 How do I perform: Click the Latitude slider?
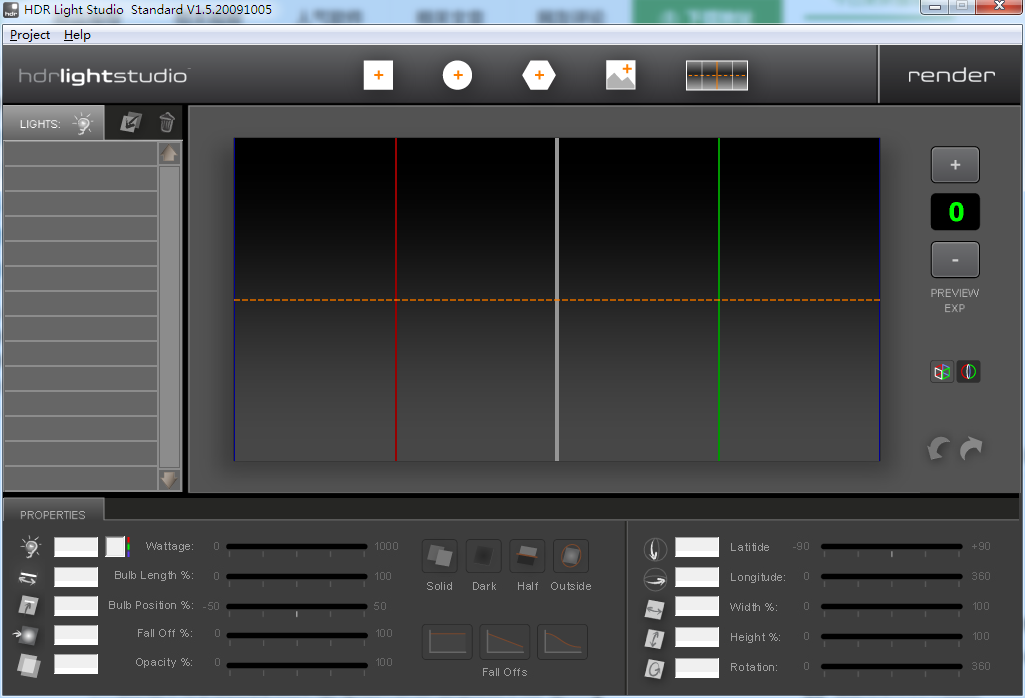[892, 546]
